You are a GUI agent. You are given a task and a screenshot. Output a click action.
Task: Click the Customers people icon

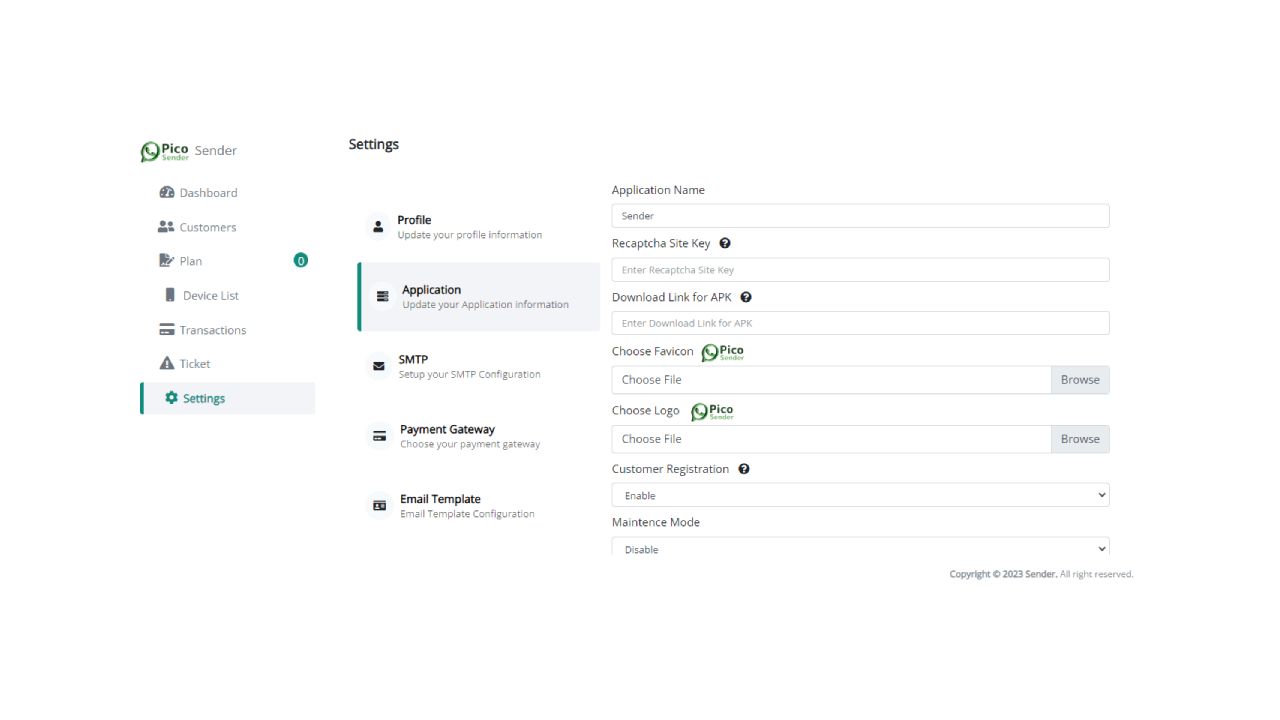(166, 227)
